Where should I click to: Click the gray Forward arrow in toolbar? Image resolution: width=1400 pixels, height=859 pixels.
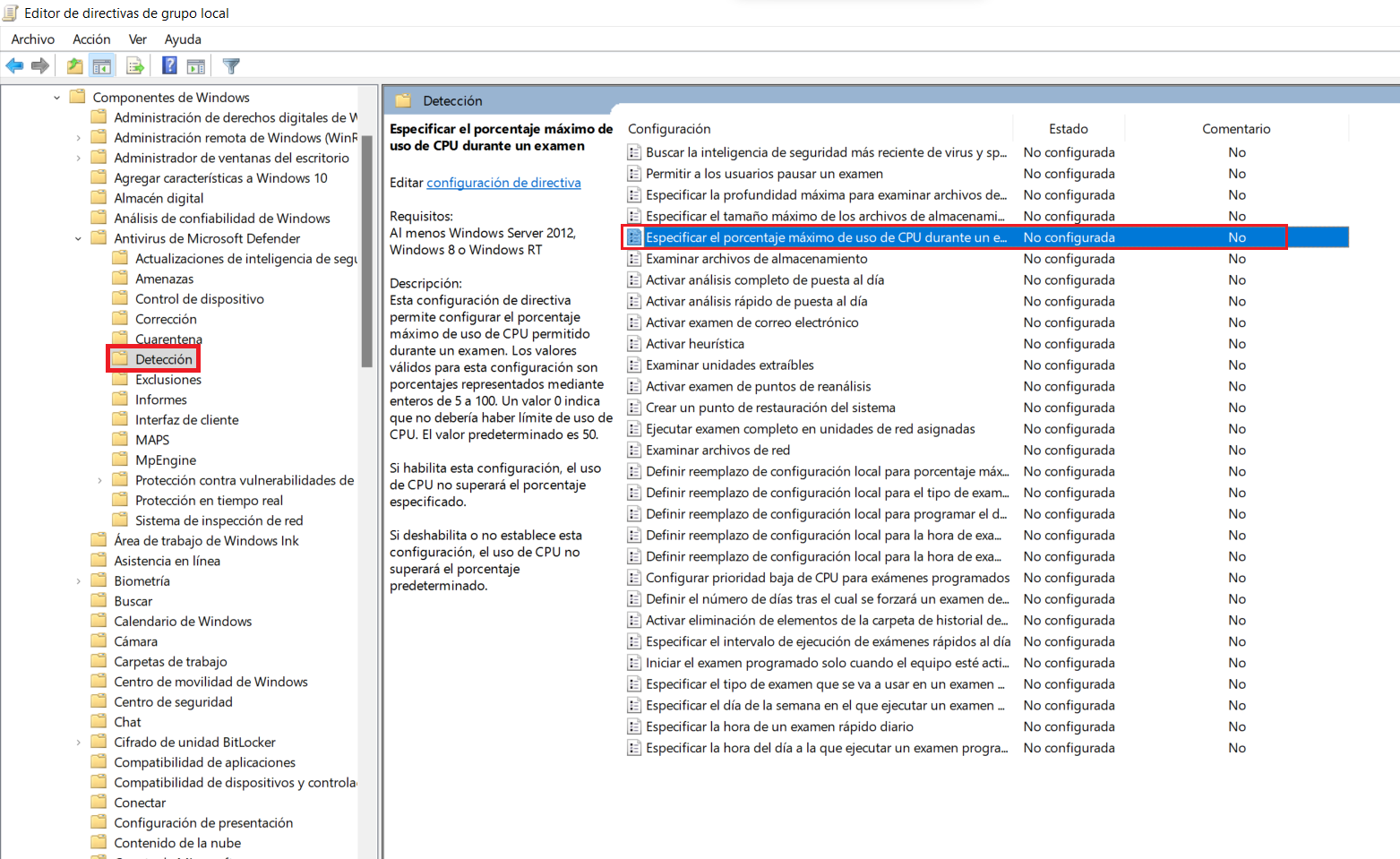pyautogui.click(x=39, y=65)
